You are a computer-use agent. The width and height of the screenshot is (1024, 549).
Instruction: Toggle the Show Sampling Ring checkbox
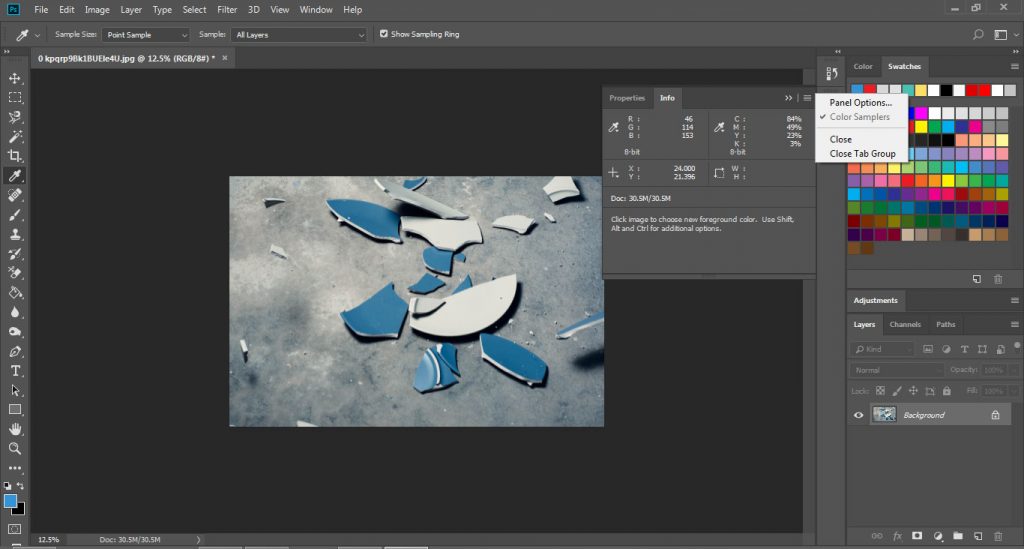point(384,34)
